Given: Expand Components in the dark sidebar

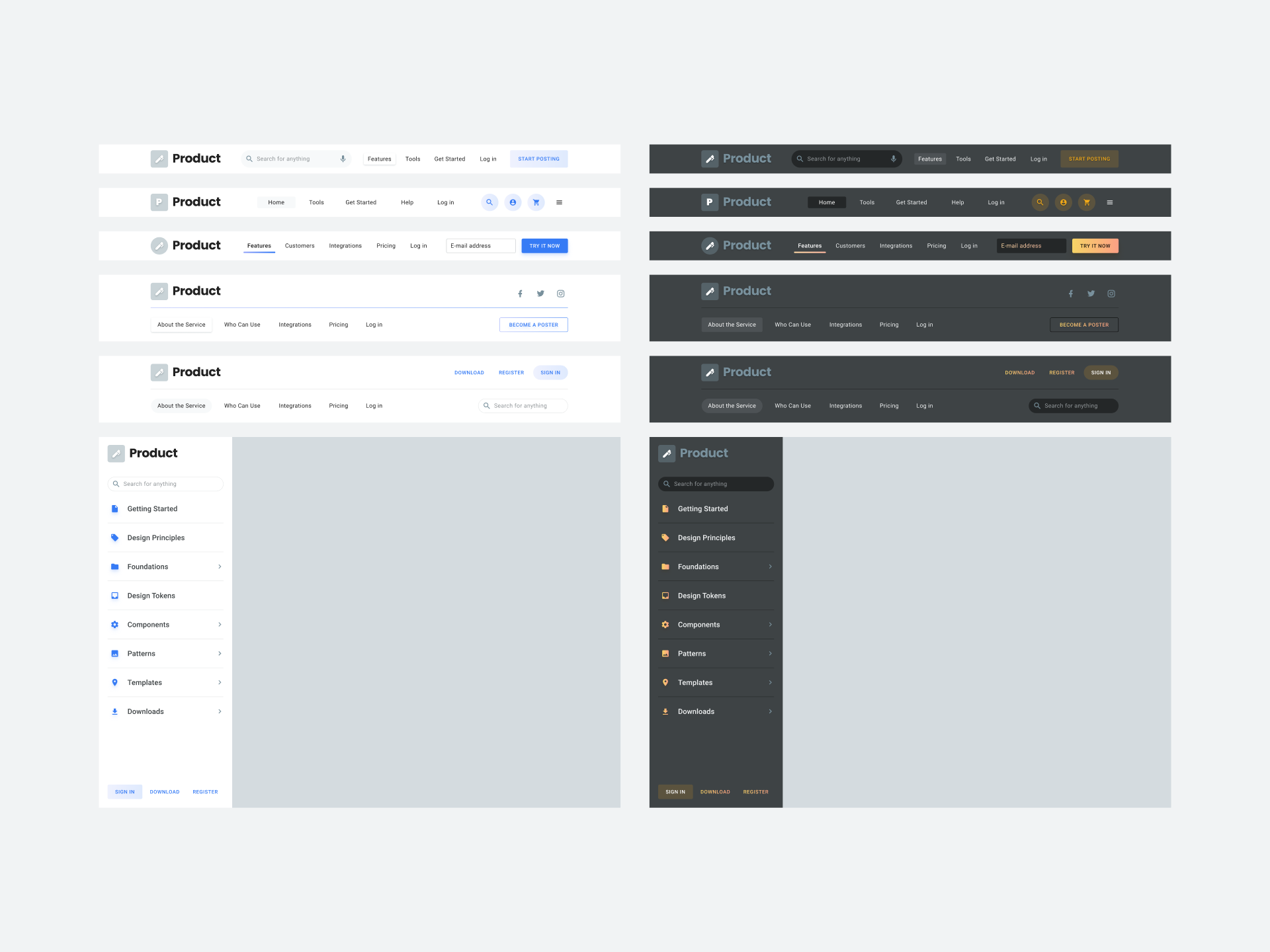Looking at the screenshot, I should pos(770,625).
